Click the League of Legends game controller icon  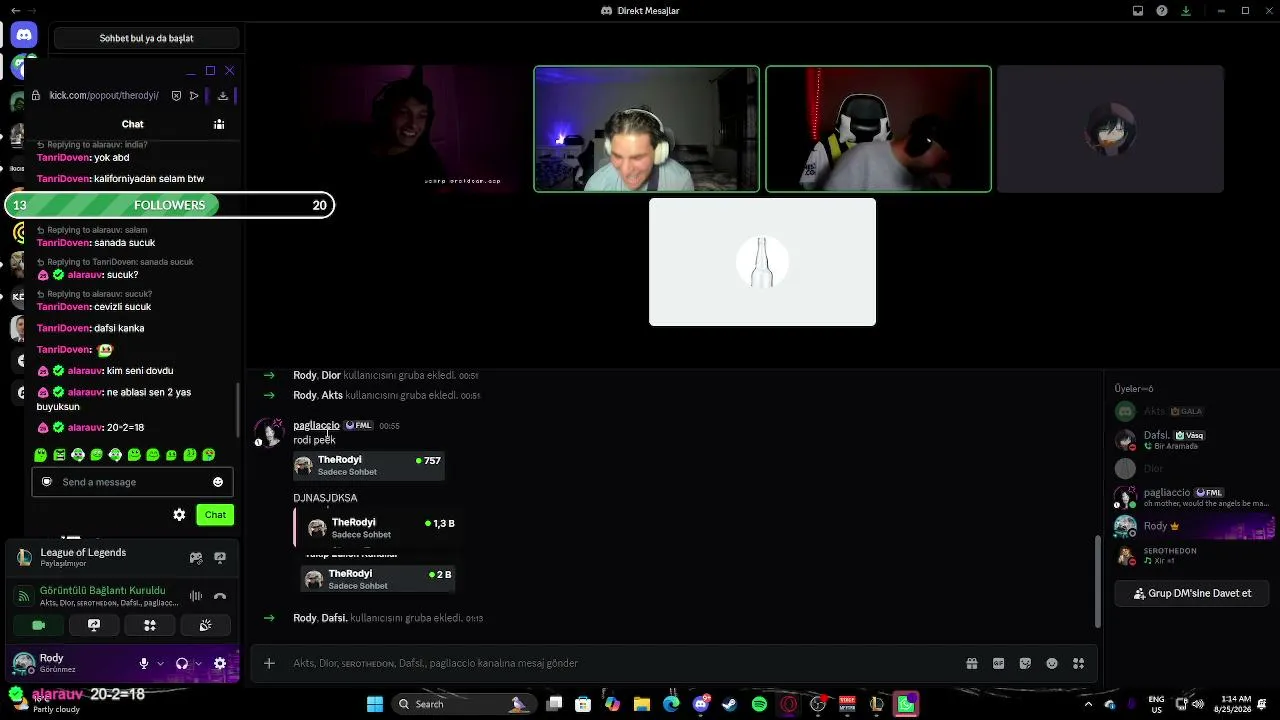coord(196,557)
